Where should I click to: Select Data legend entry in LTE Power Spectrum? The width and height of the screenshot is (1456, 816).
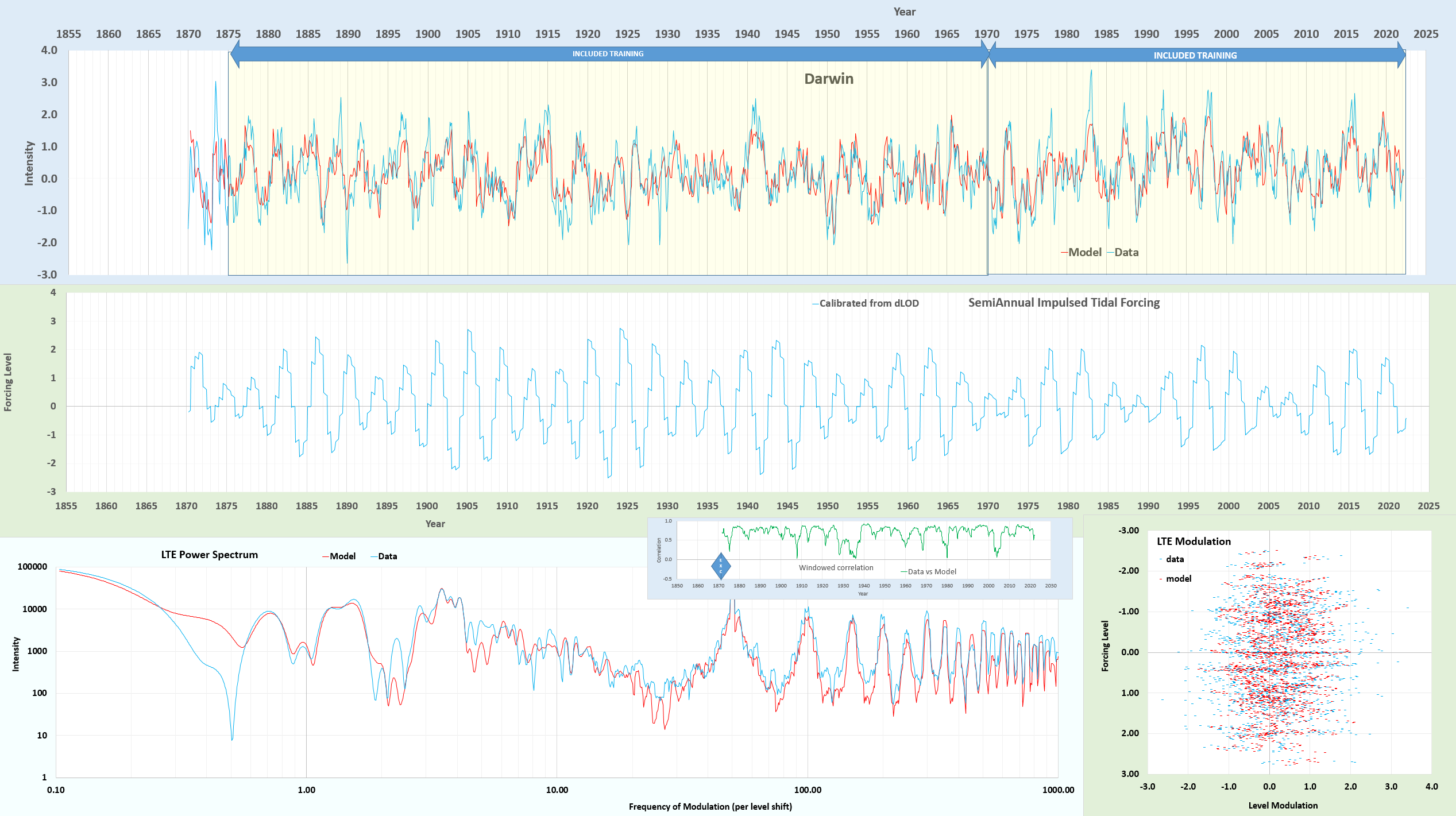click(x=384, y=556)
